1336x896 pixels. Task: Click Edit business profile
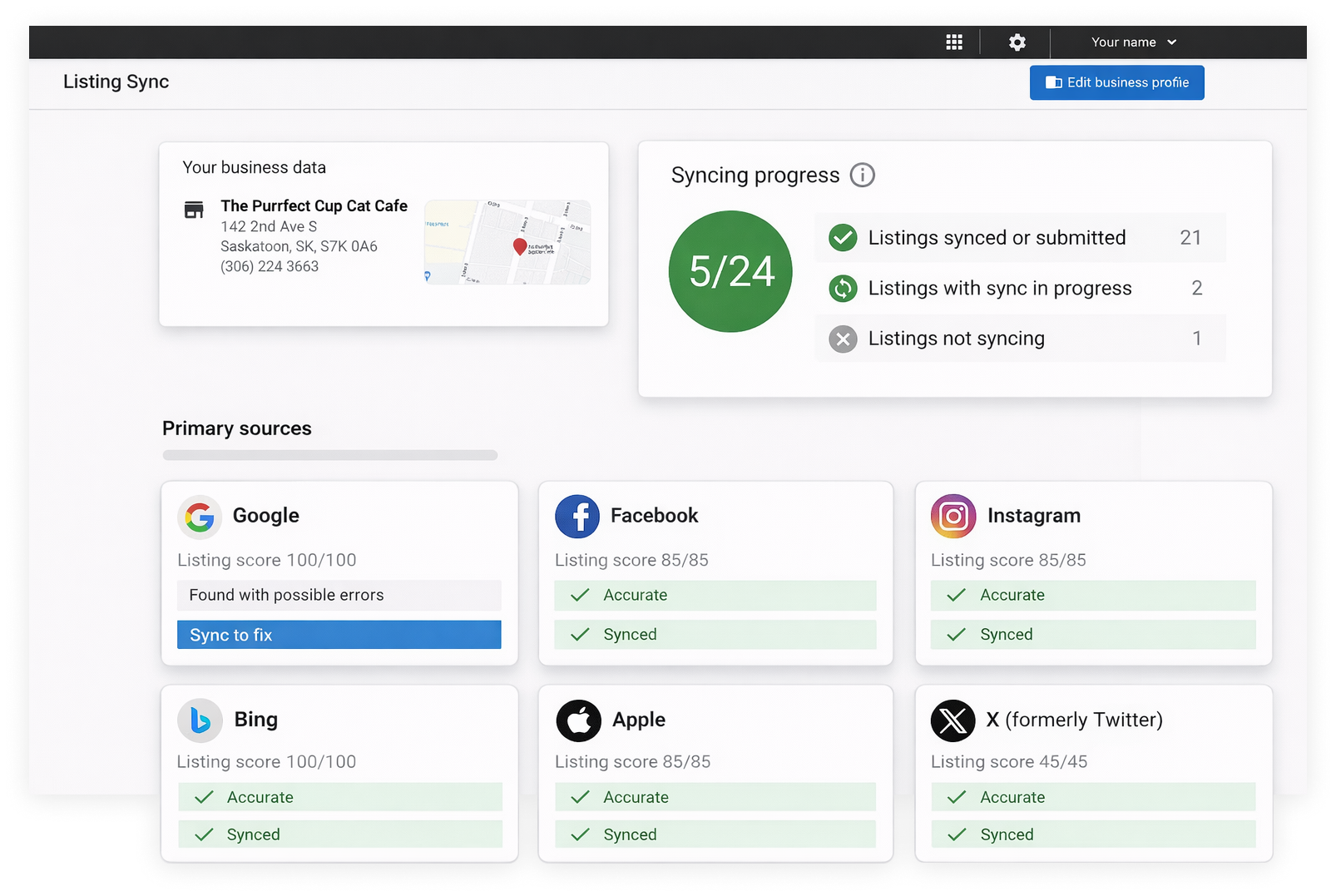[x=1116, y=82]
